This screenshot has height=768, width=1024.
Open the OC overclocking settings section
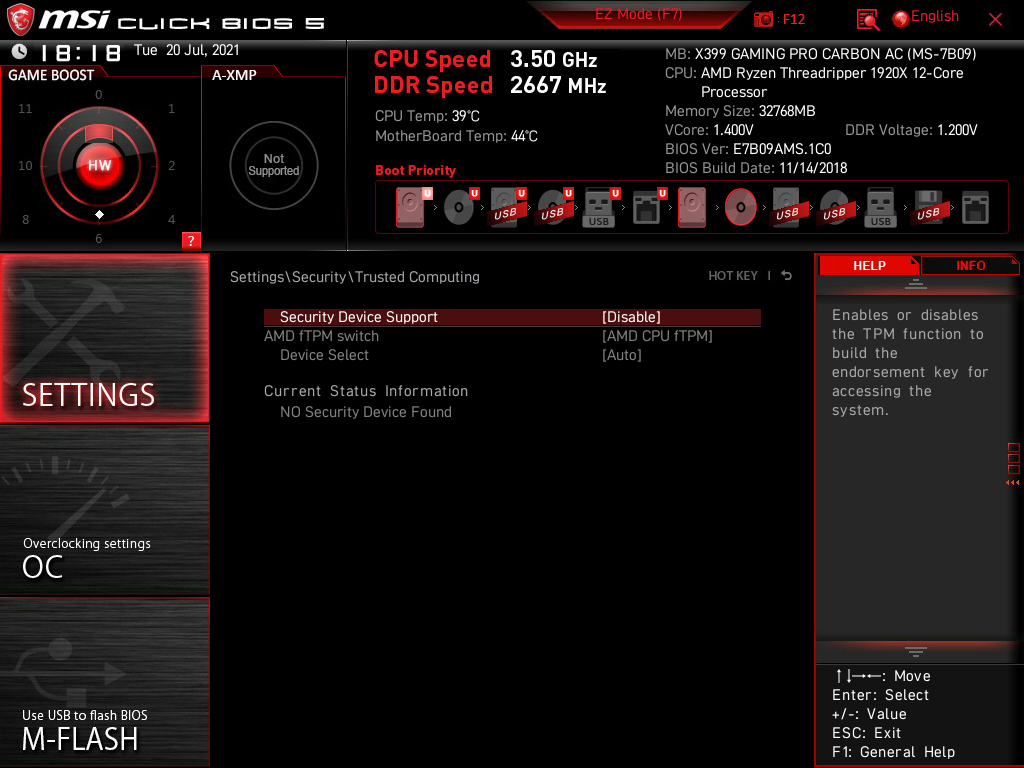(x=104, y=511)
